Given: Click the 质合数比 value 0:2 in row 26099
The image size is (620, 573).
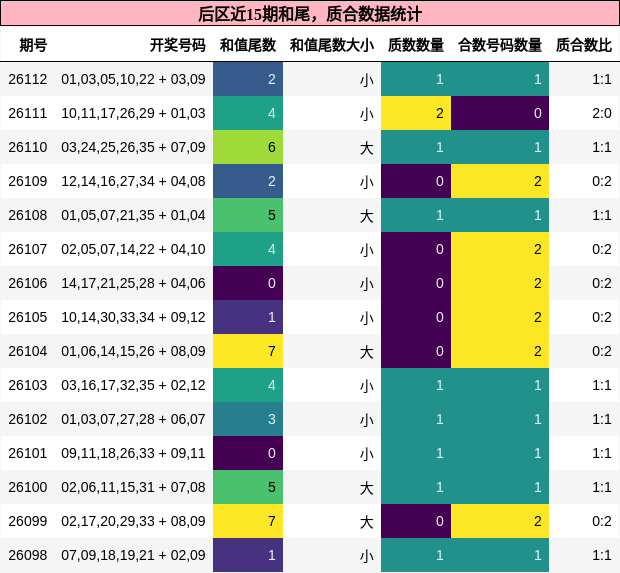Looking at the screenshot, I should pos(602,521).
